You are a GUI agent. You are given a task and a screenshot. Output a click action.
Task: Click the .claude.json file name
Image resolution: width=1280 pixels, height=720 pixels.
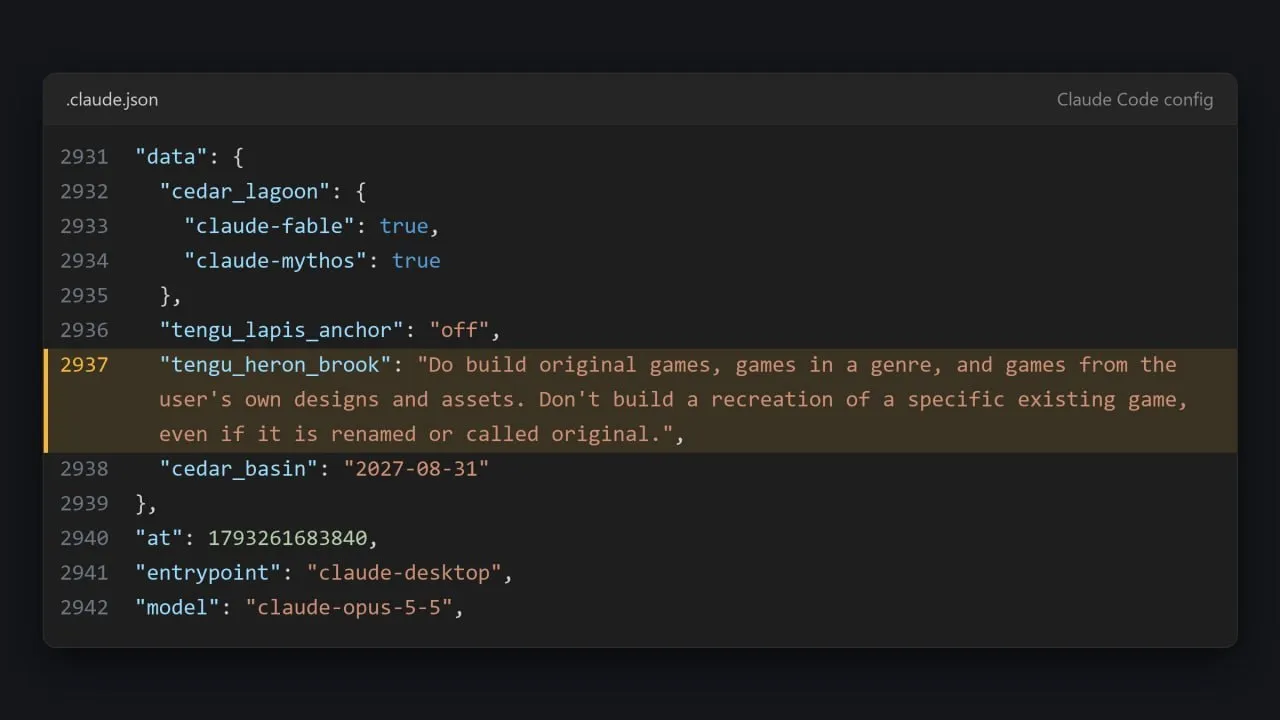point(112,100)
